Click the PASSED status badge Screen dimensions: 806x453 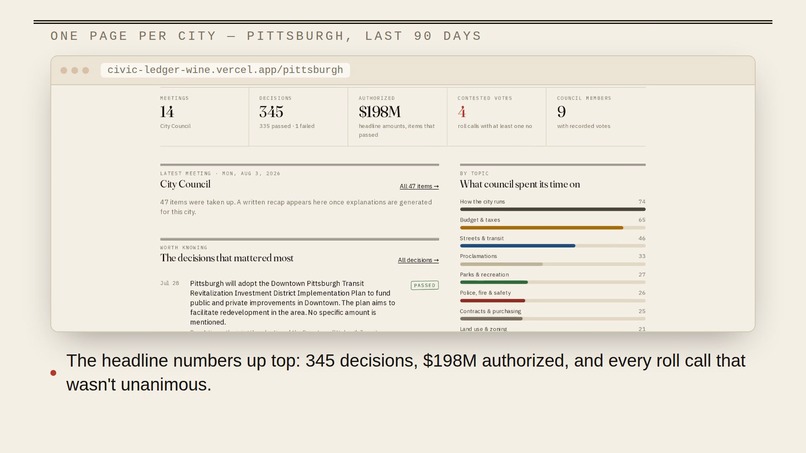425,285
